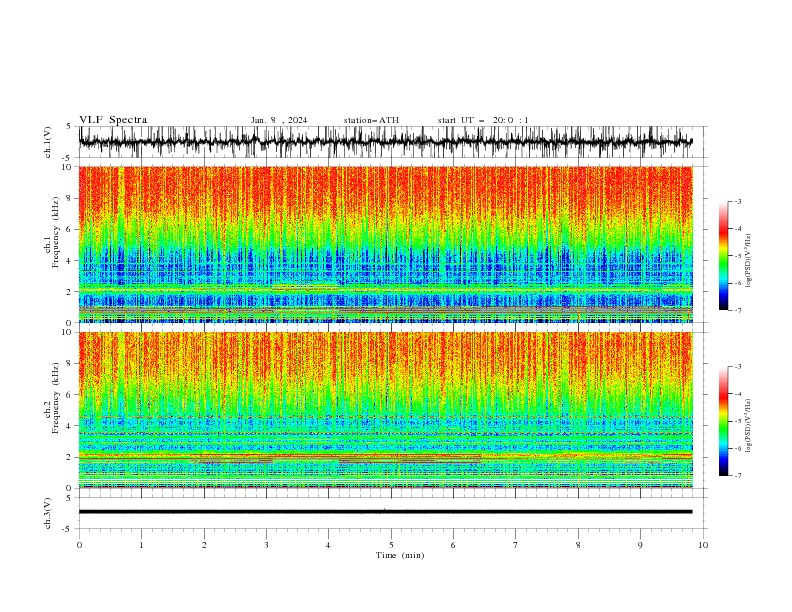Image resolution: width=792 pixels, height=612 pixels.
Task: Click the "7" tick on the time axis
Action: click(516, 545)
